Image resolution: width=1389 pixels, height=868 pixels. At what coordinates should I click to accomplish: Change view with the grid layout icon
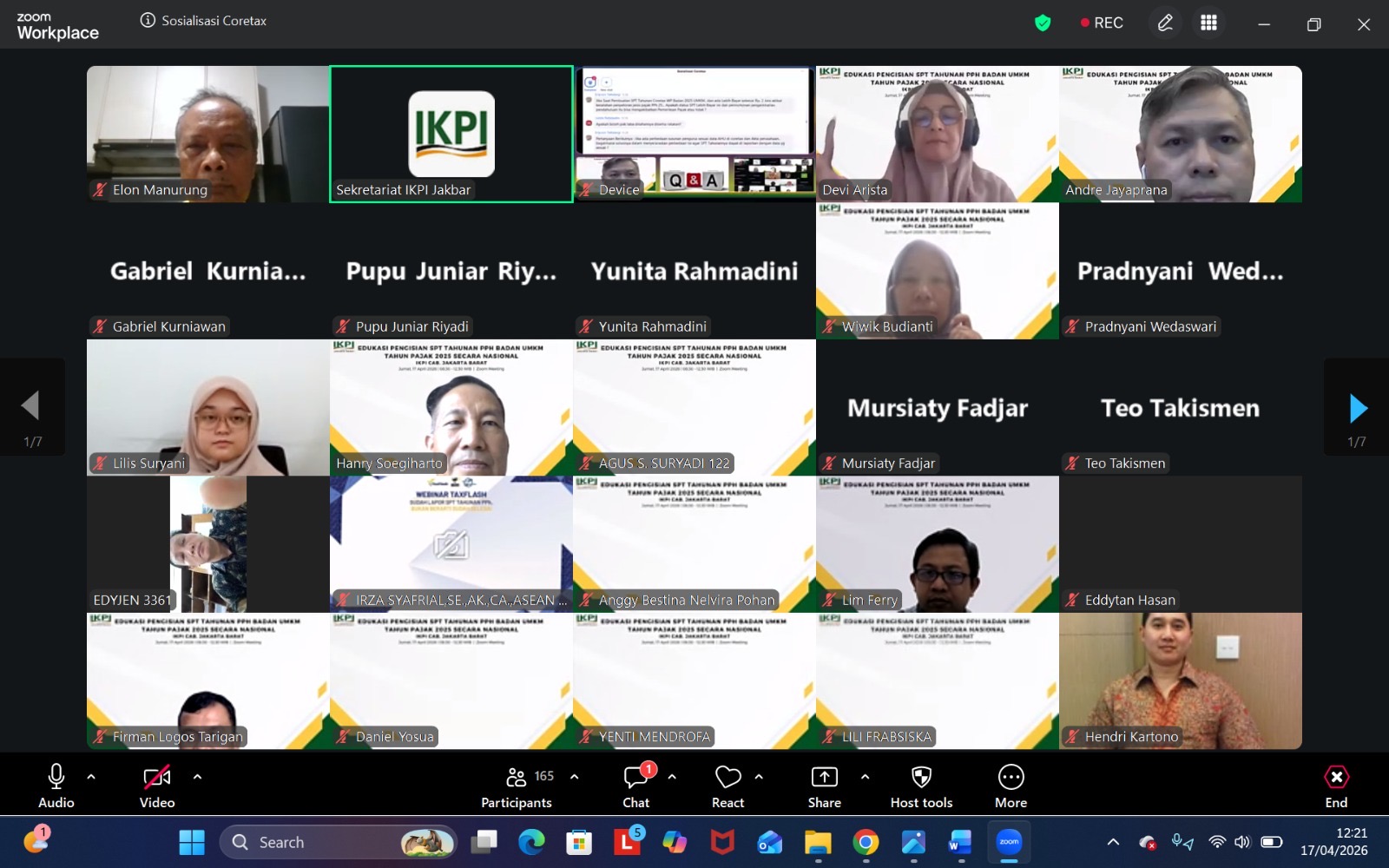[x=1208, y=23]
